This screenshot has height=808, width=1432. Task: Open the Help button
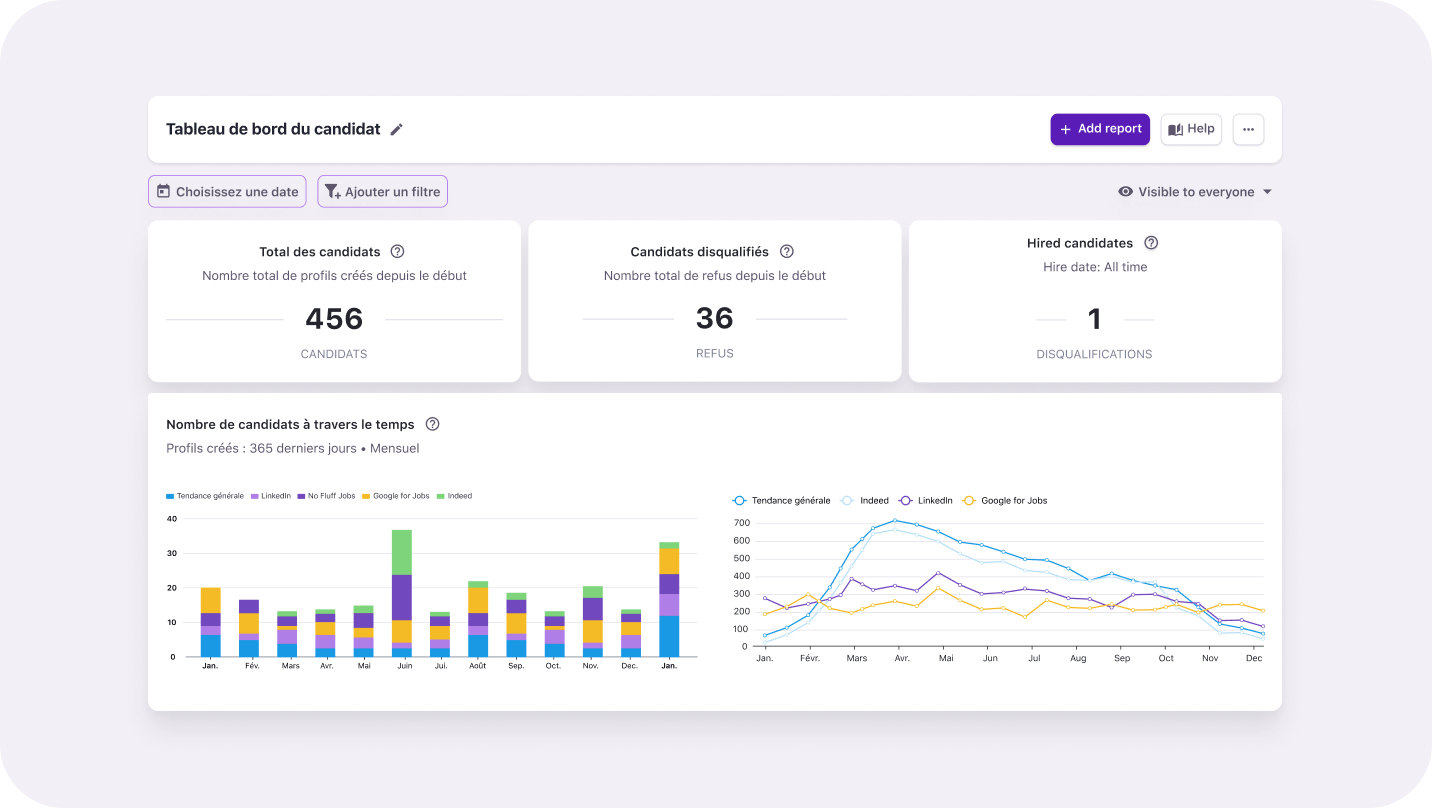pyautogui.click(x=1190, y=129)
